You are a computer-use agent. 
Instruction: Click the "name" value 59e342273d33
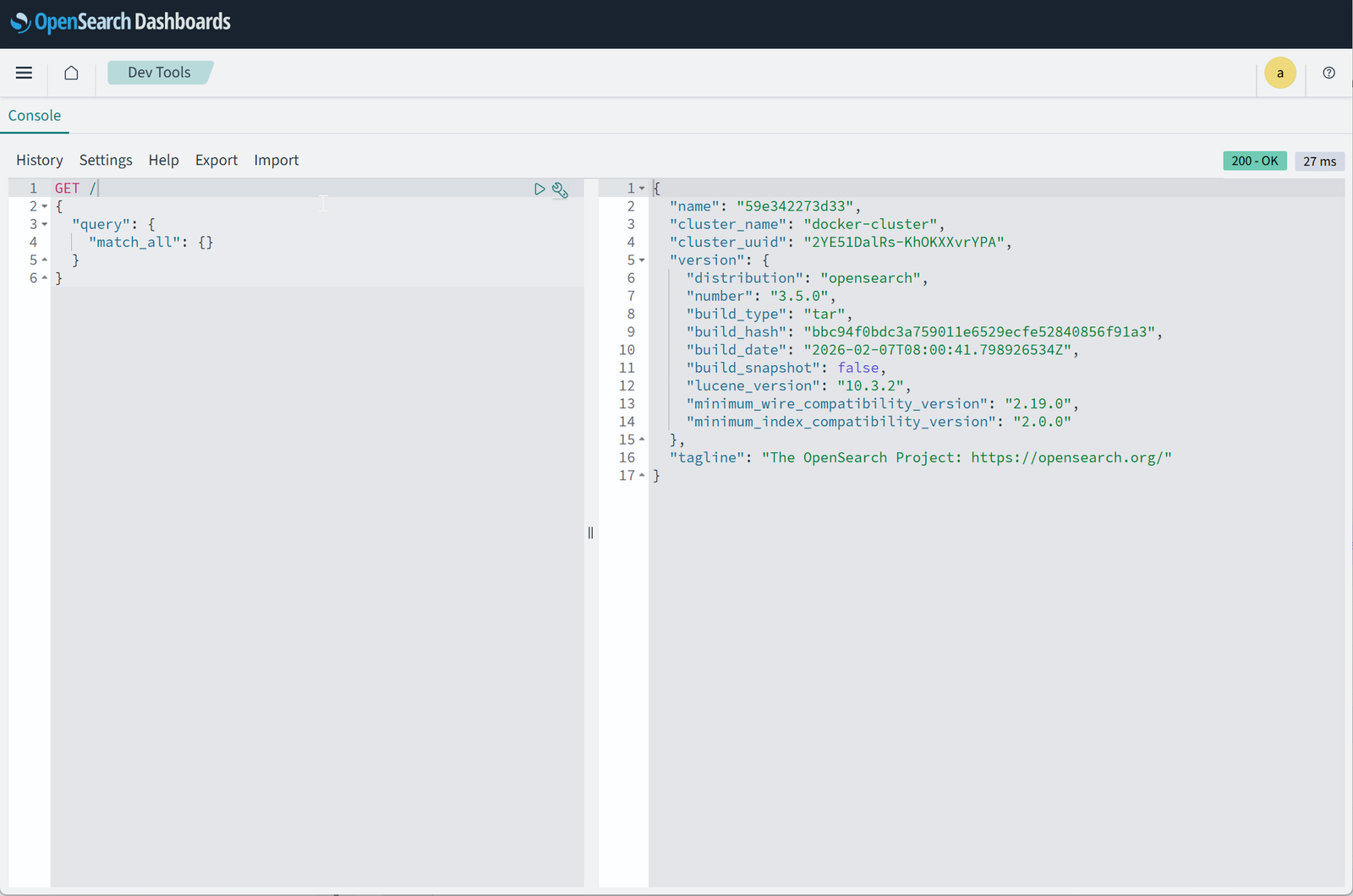[795, 206]
